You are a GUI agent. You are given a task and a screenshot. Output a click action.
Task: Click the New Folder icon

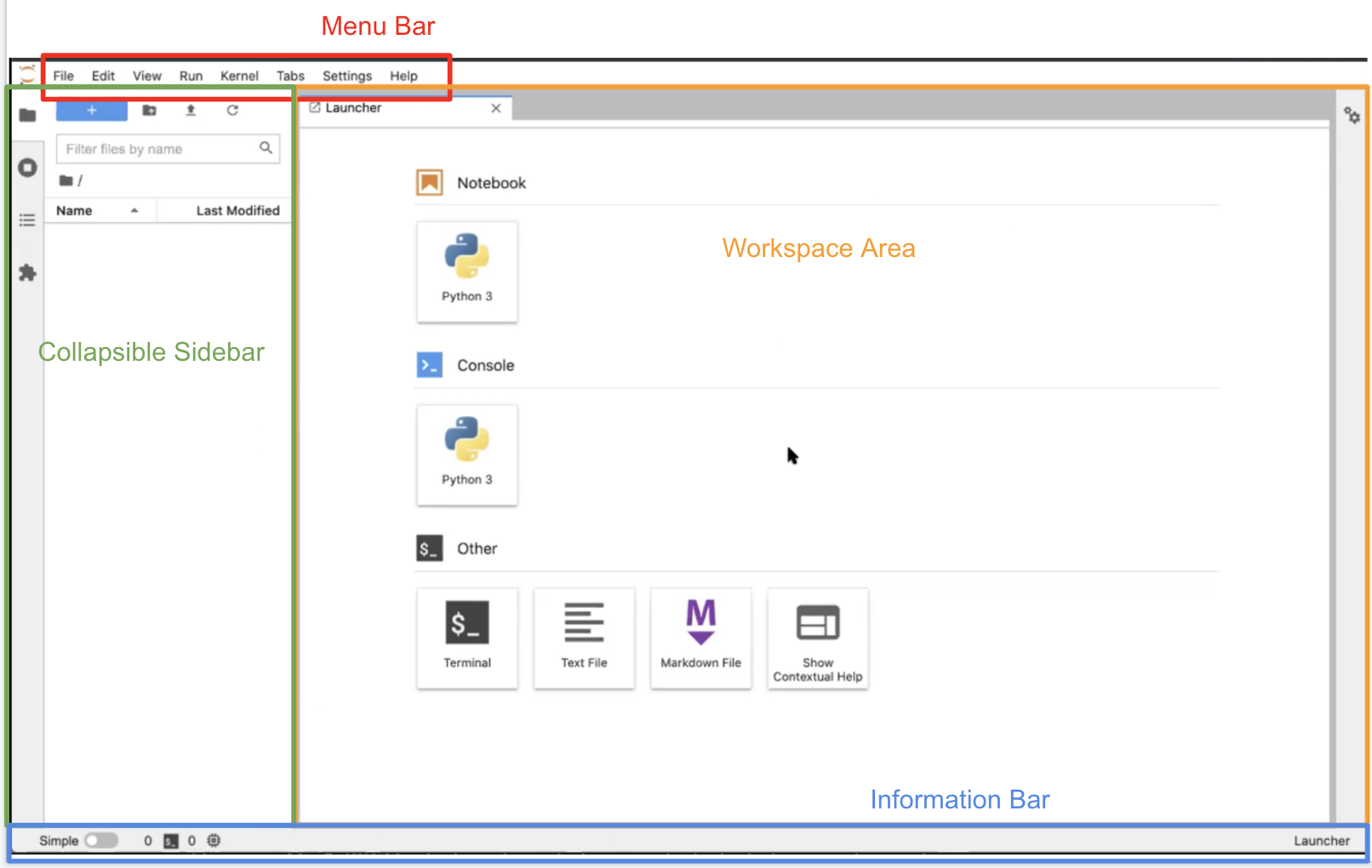(150, 111)
